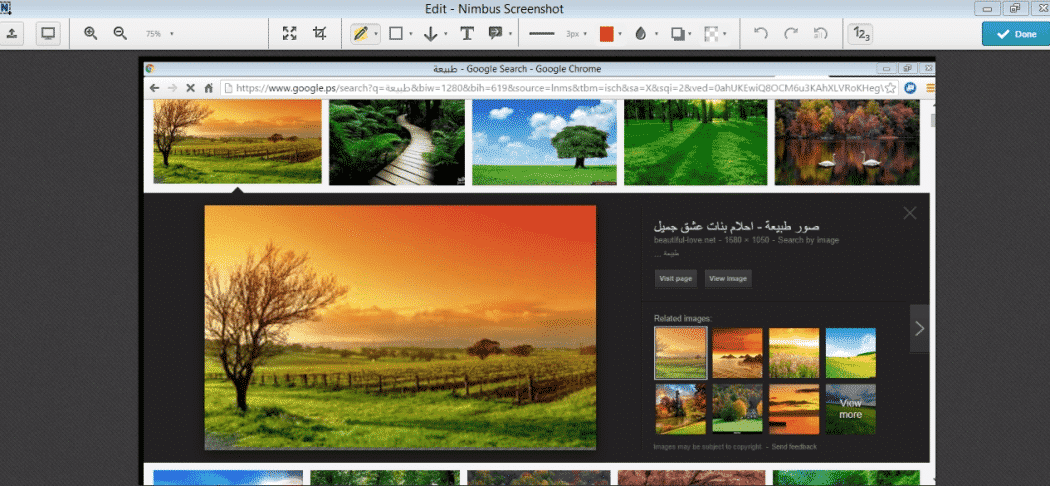1050x486 pixels.
Task: Select the resize image tool
Action: [289, 33]
